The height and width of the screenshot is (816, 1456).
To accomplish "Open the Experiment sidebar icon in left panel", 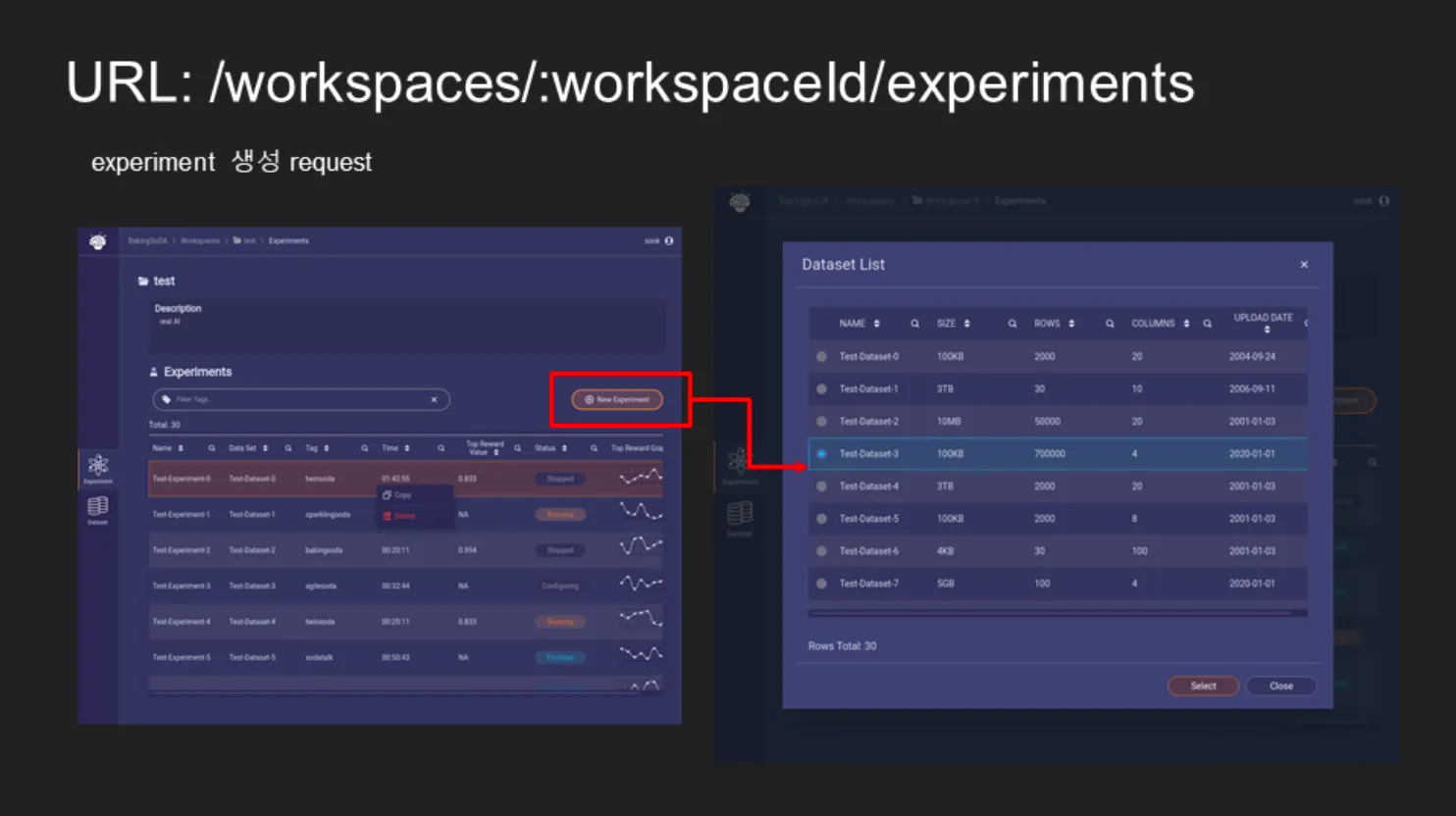I will click(x=98, y=467).
